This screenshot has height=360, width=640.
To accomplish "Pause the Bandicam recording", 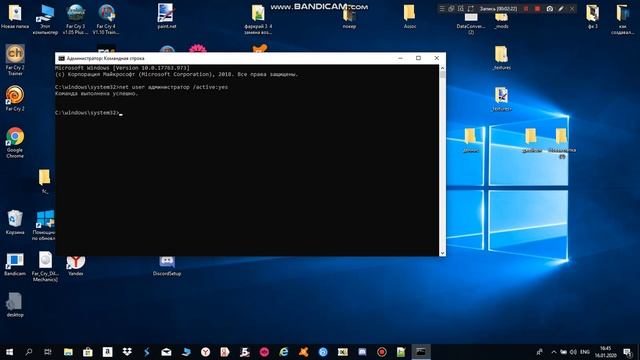I will (x=526, y=9).
